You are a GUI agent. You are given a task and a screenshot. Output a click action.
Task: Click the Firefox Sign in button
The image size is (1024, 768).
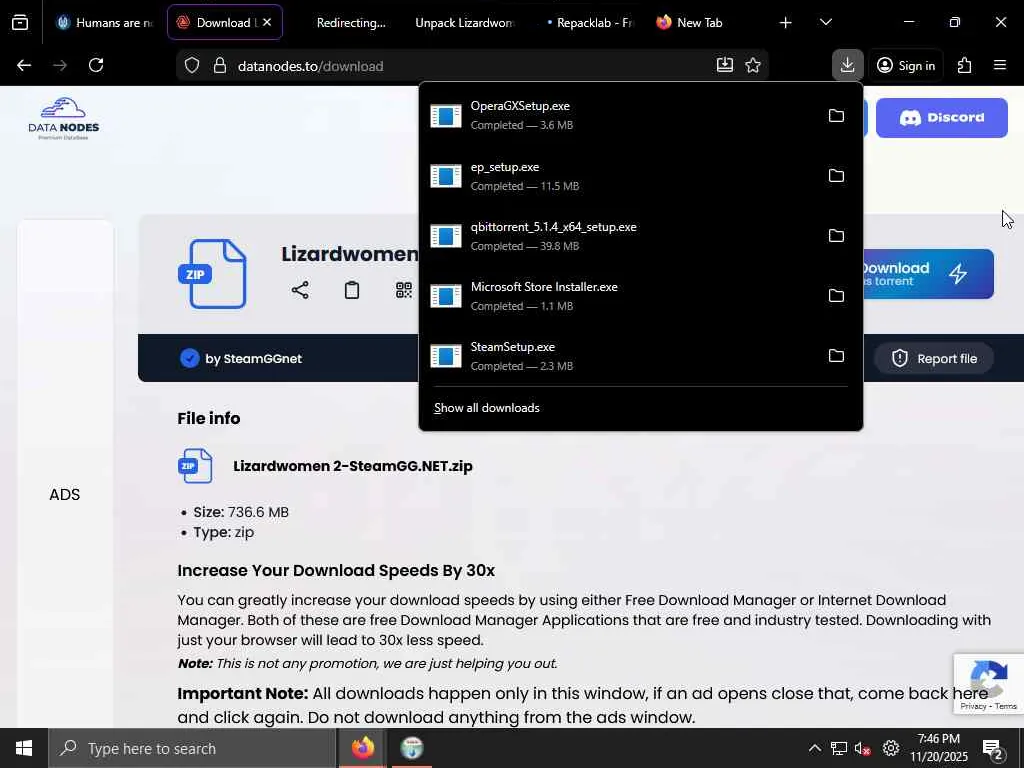click(906, 65)
